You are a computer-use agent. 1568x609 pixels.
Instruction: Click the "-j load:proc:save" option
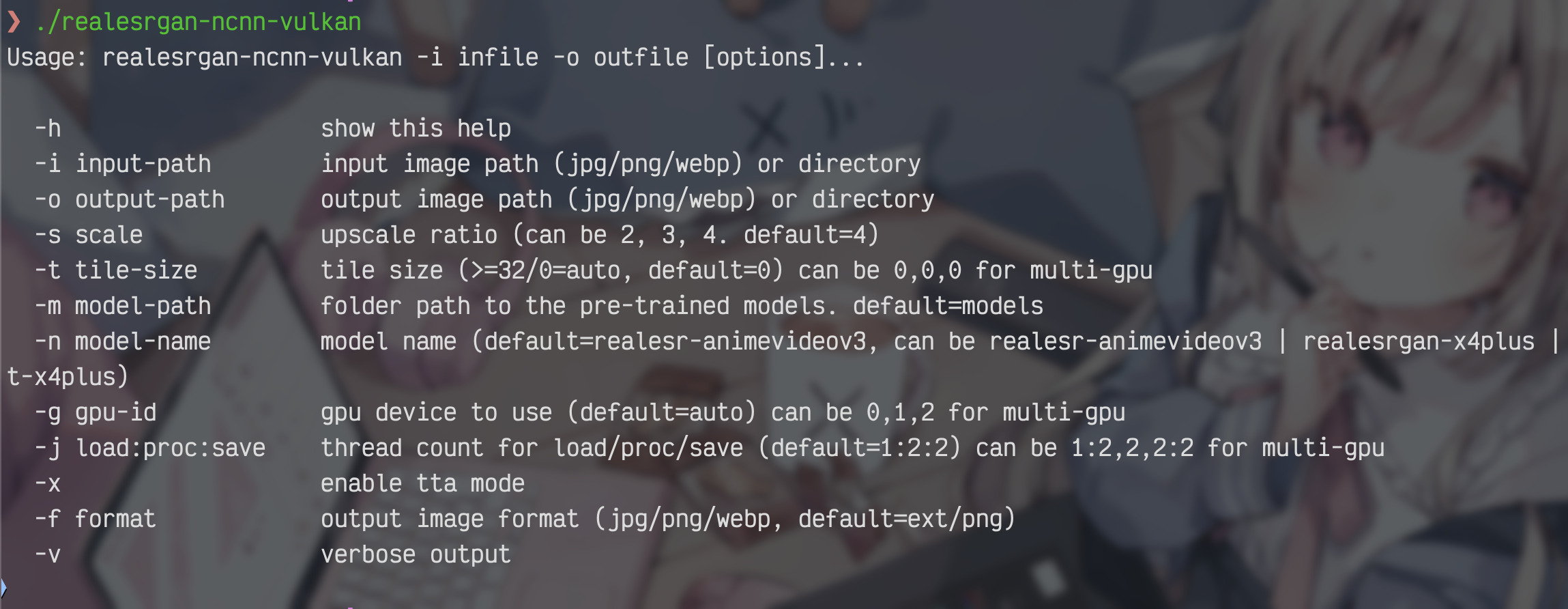pyautogui.click(x=150, y=448)
